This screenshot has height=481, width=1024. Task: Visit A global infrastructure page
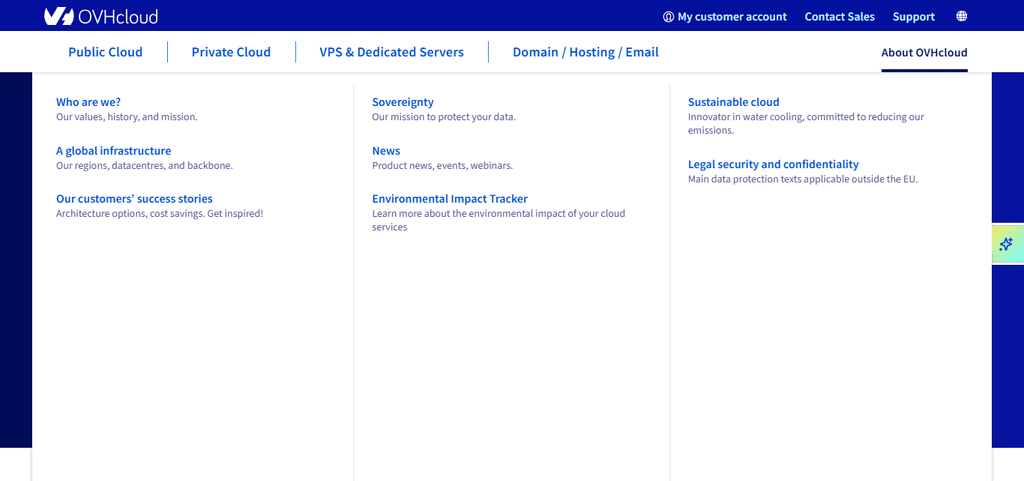click(114, 151)
